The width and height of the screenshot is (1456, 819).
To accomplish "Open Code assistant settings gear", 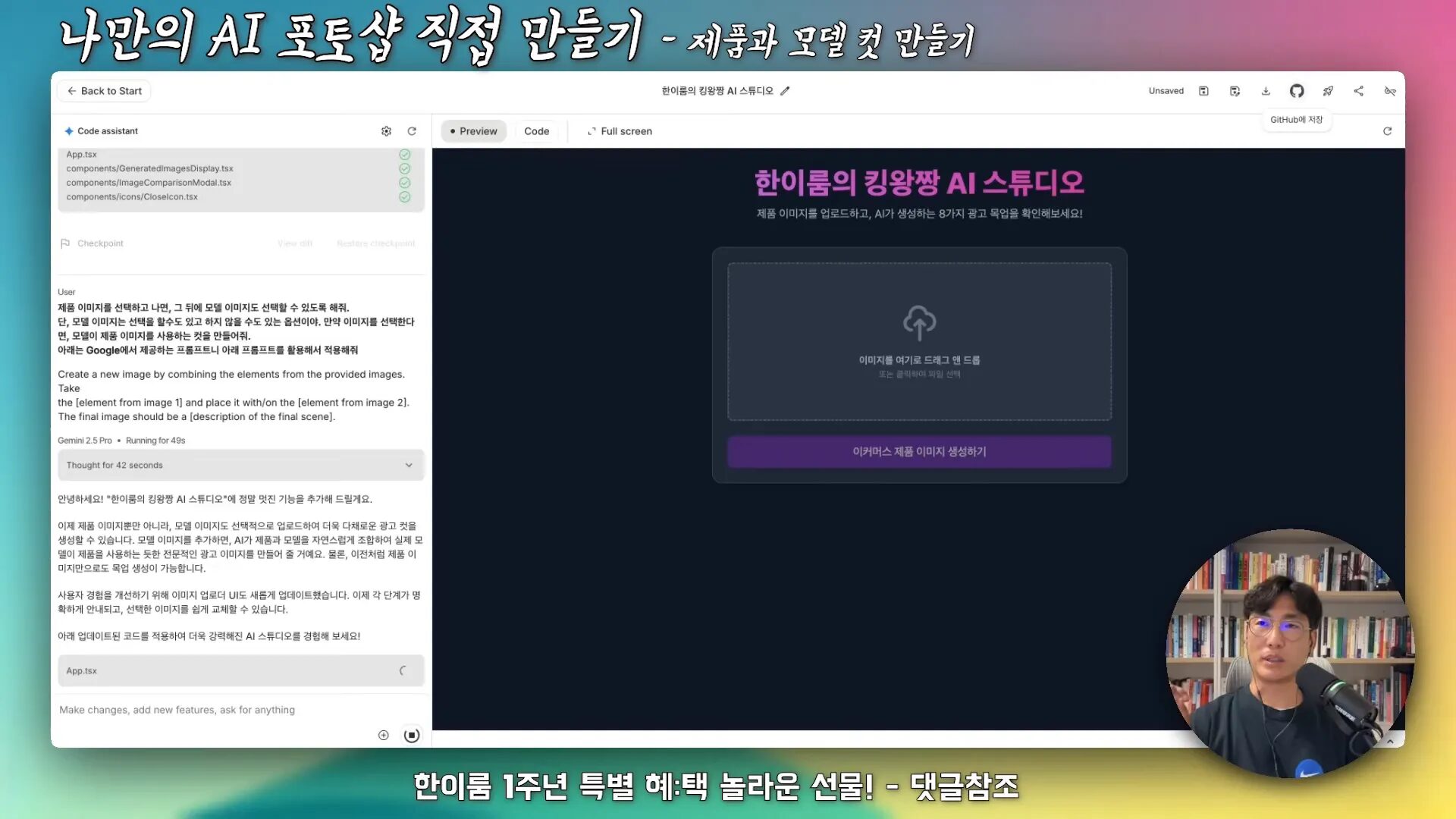I will [x=386, y=131].
